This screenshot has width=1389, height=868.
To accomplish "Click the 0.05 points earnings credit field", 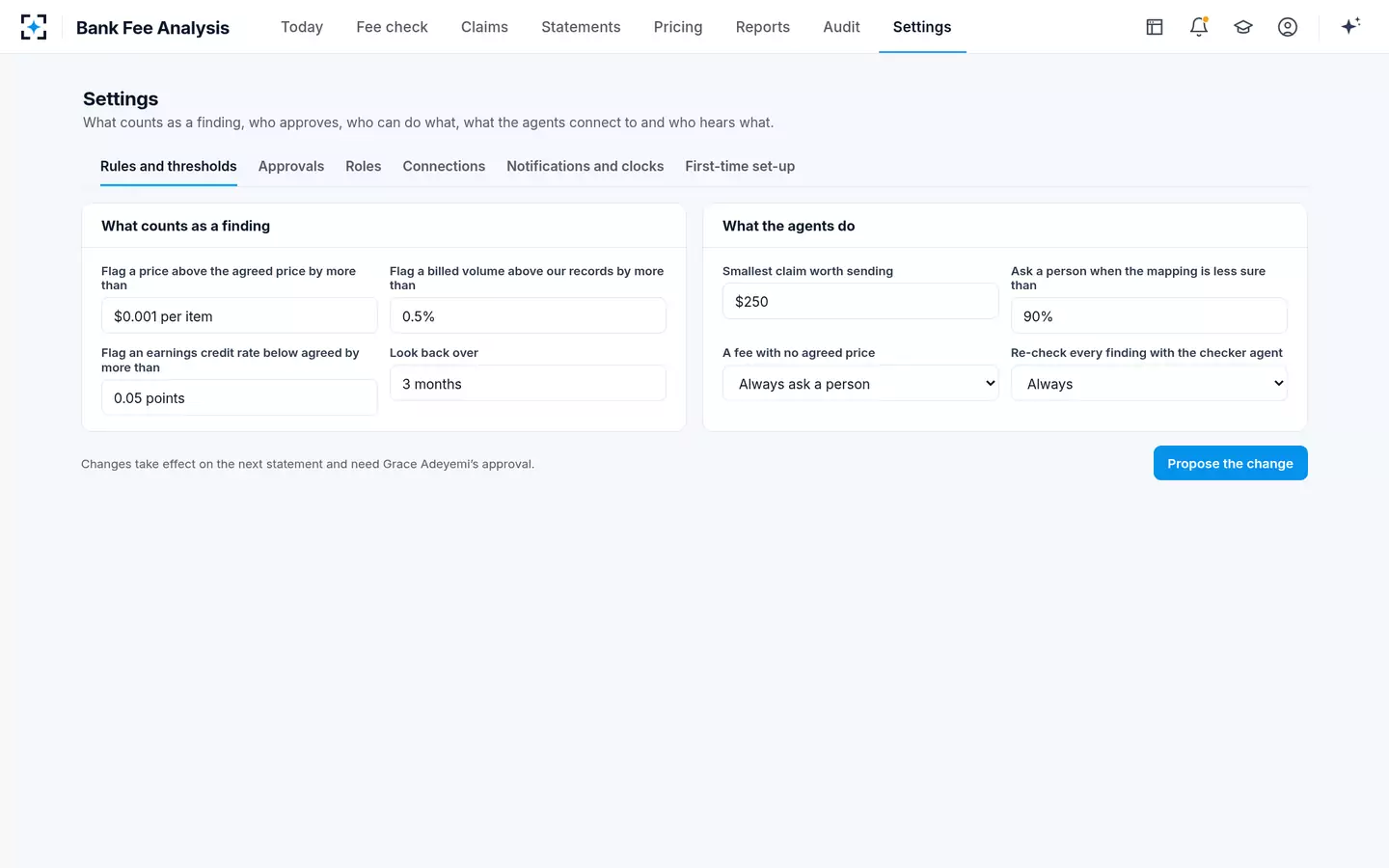I will (239, 398).
